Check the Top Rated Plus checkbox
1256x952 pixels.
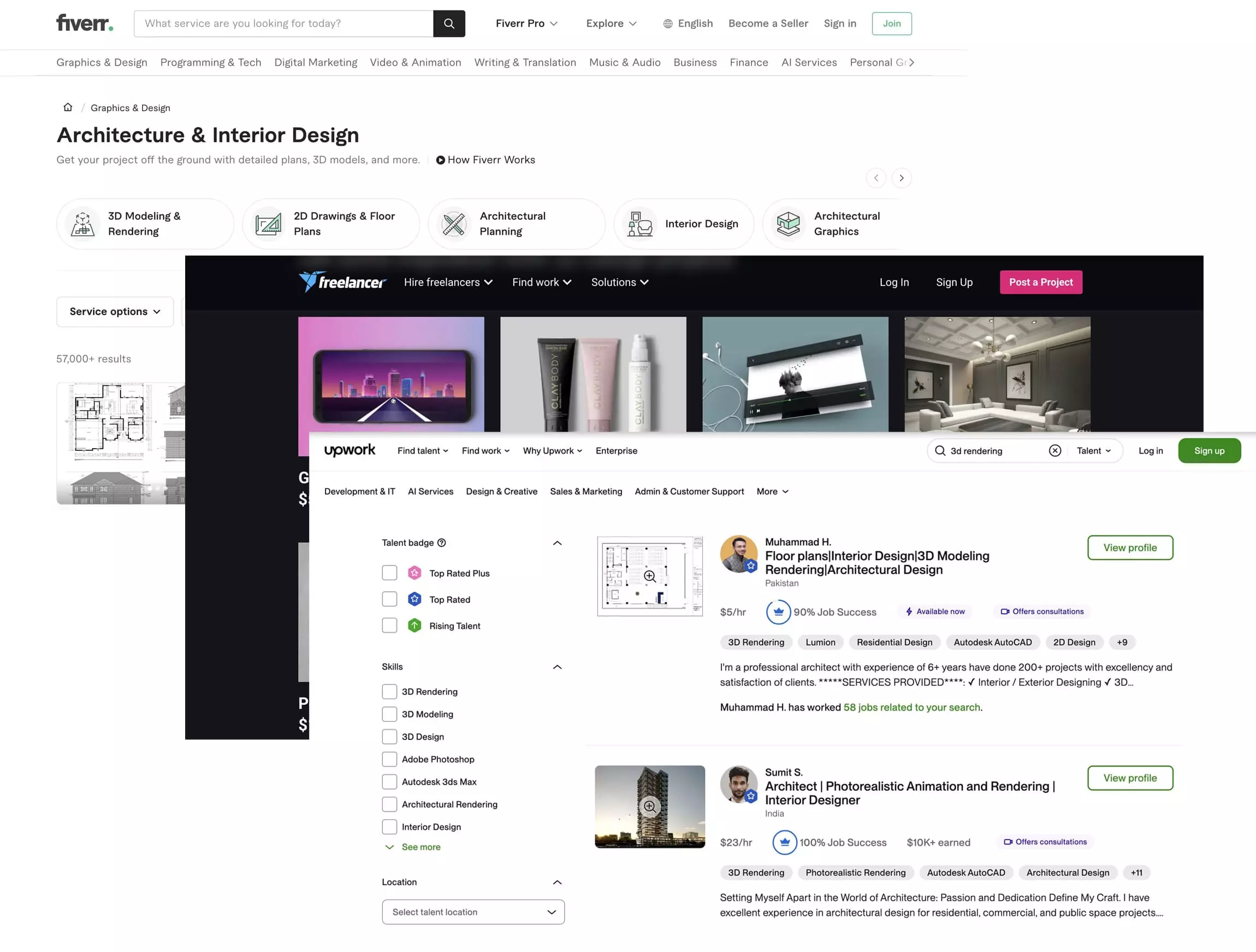pyautogui.click(x=389, y=573)
